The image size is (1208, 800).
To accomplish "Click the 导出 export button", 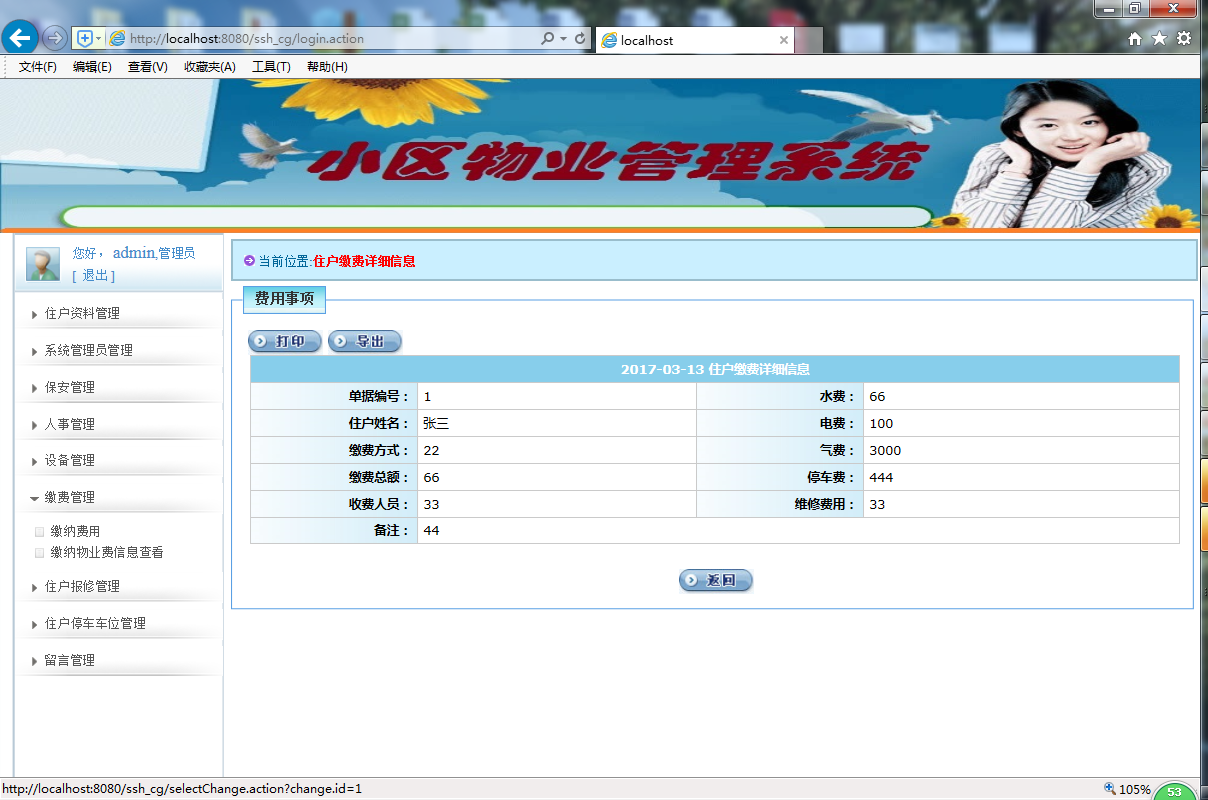I will (364, 341).
